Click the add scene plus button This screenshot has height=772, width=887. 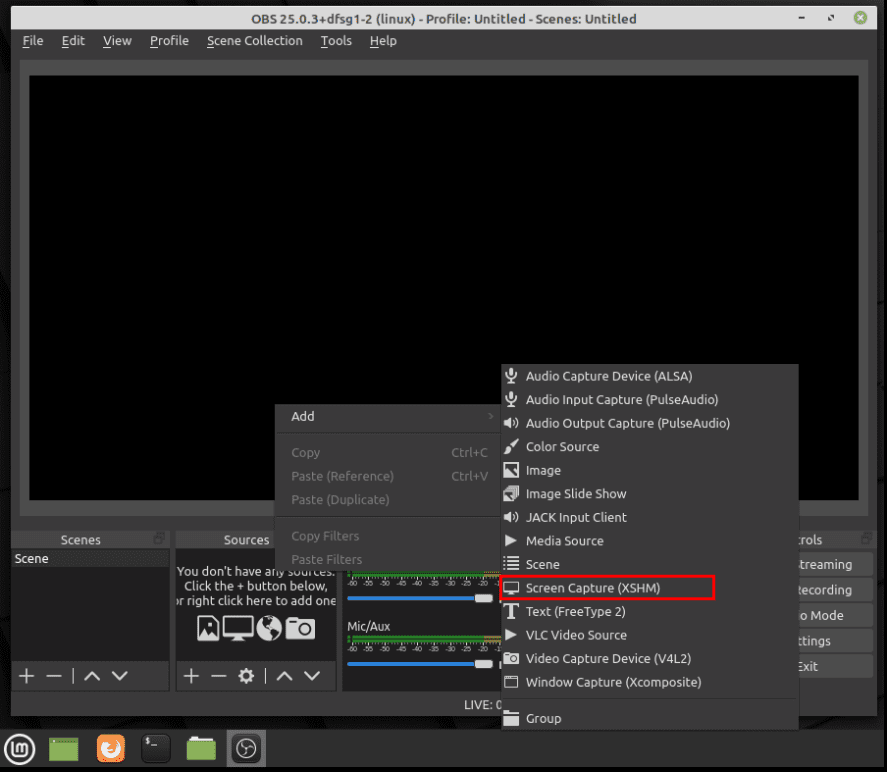coord(26,676)
